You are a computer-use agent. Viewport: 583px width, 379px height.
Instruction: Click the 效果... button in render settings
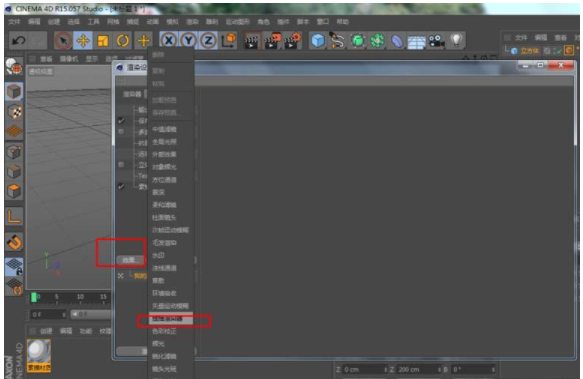[131, 260]
